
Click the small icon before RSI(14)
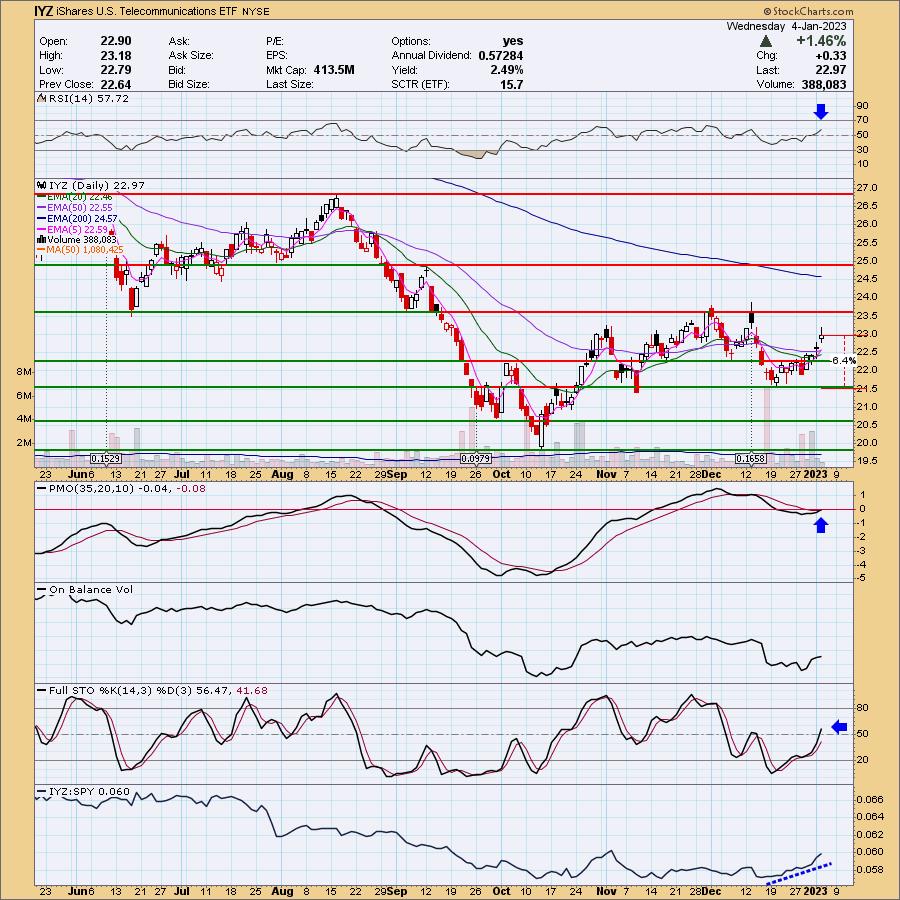[x=41, y=99]
